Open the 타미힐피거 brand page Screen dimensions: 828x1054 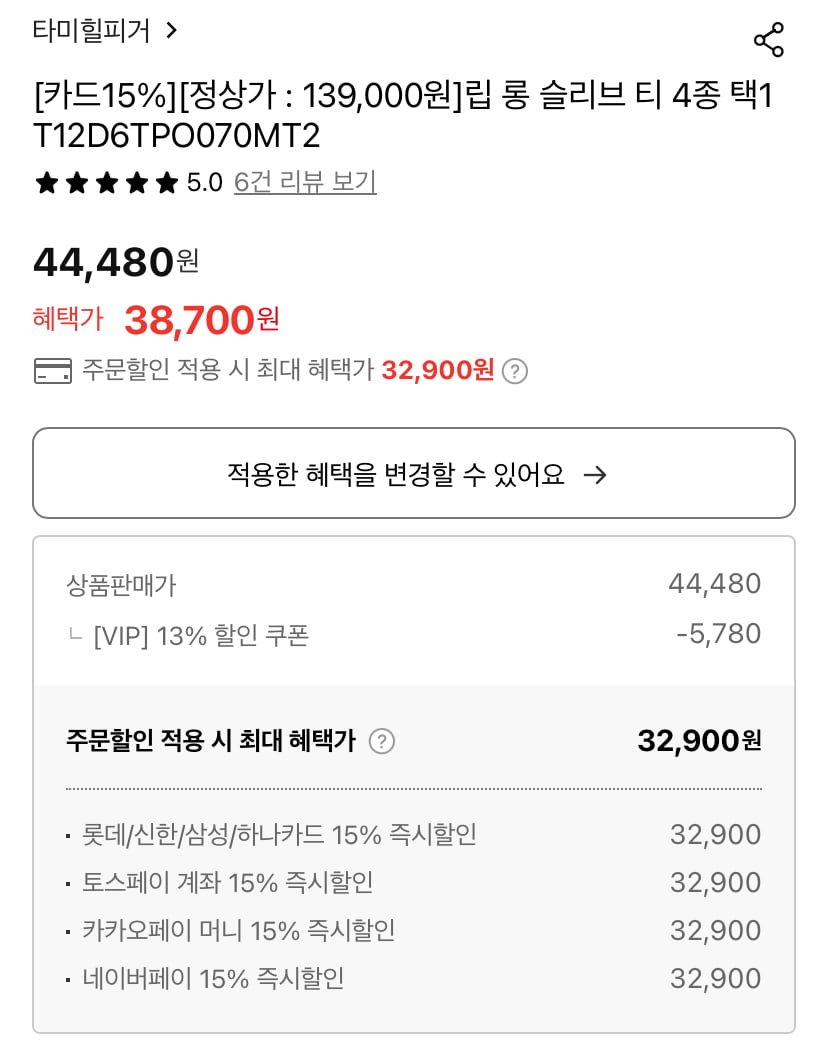(x=91, y=31)
